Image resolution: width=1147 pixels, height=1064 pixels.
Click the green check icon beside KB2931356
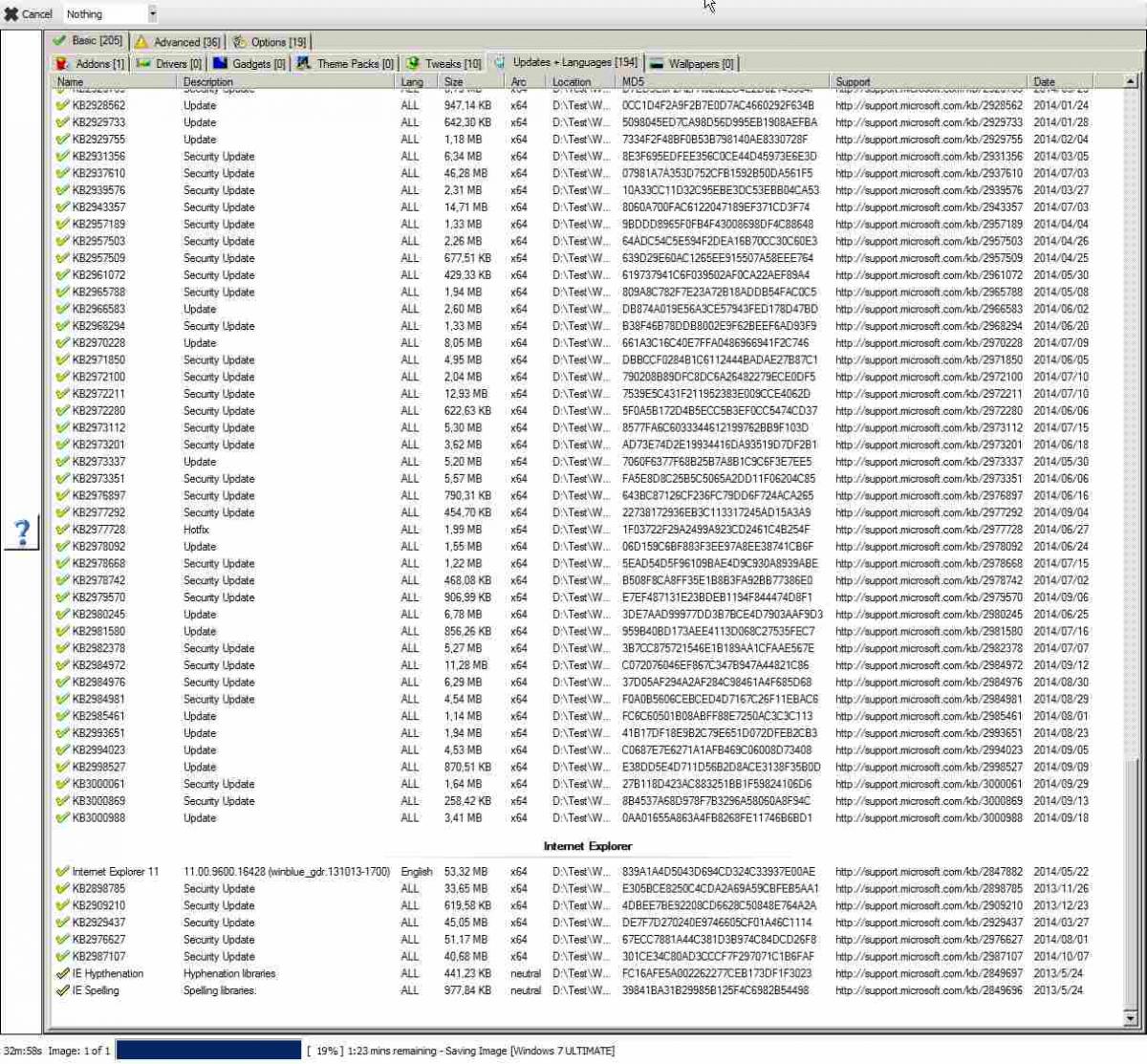(63, 156)
